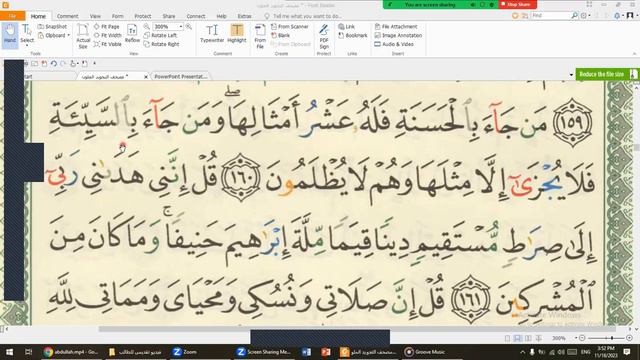Select single page view in status bar

(x=507, y=338)
